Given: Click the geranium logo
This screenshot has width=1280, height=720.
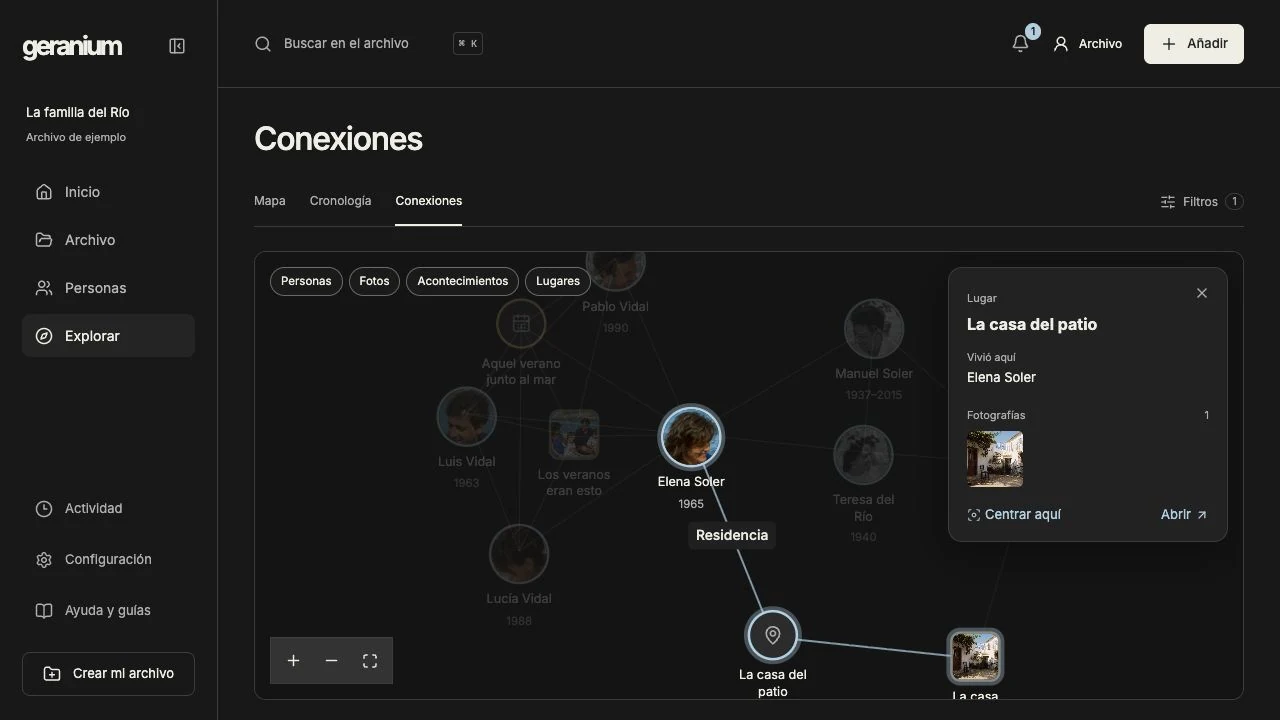Looking at the screenshot, I should point(72,46).
